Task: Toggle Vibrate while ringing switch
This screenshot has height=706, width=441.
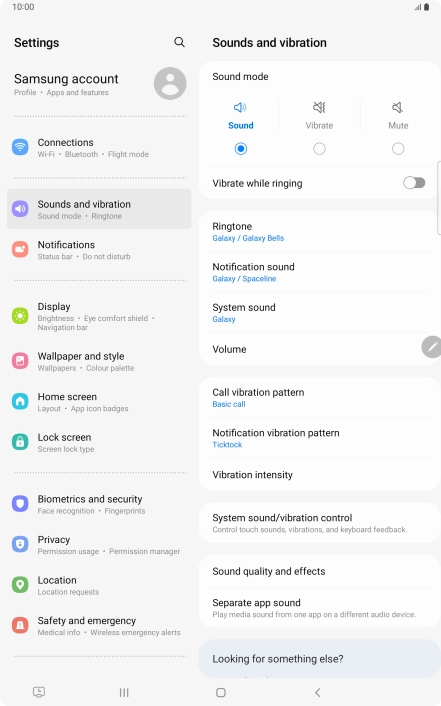Action: tap(414, 183)
